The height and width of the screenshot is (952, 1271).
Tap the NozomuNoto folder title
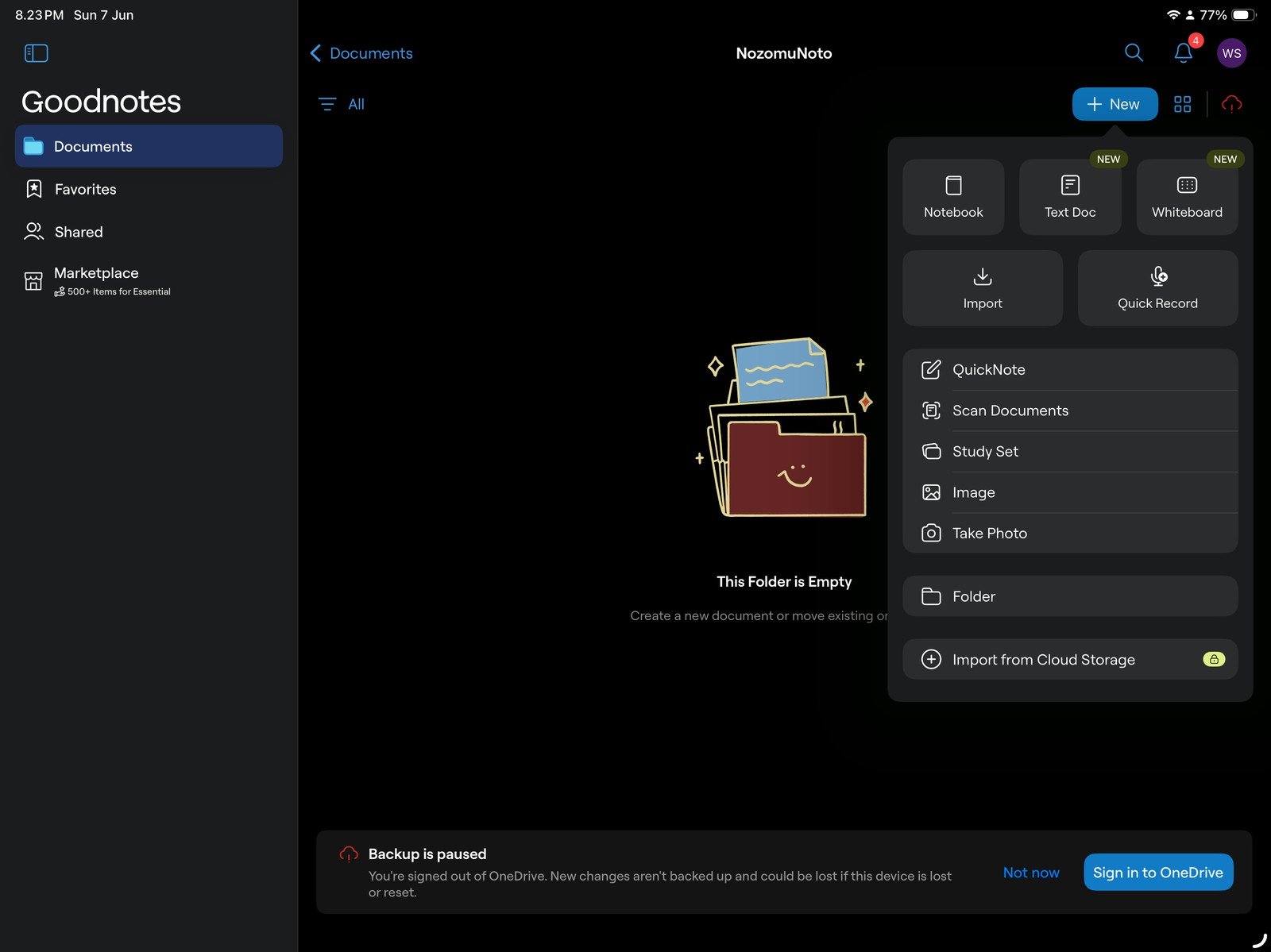click(784, 53)
